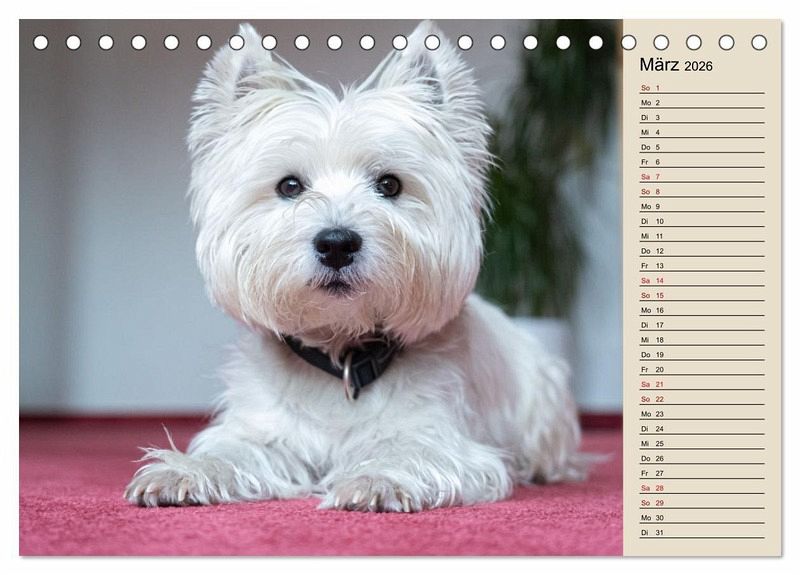The image size is (800, 575).
Task: Select the last row, Di 31
Action: point(701,533)
